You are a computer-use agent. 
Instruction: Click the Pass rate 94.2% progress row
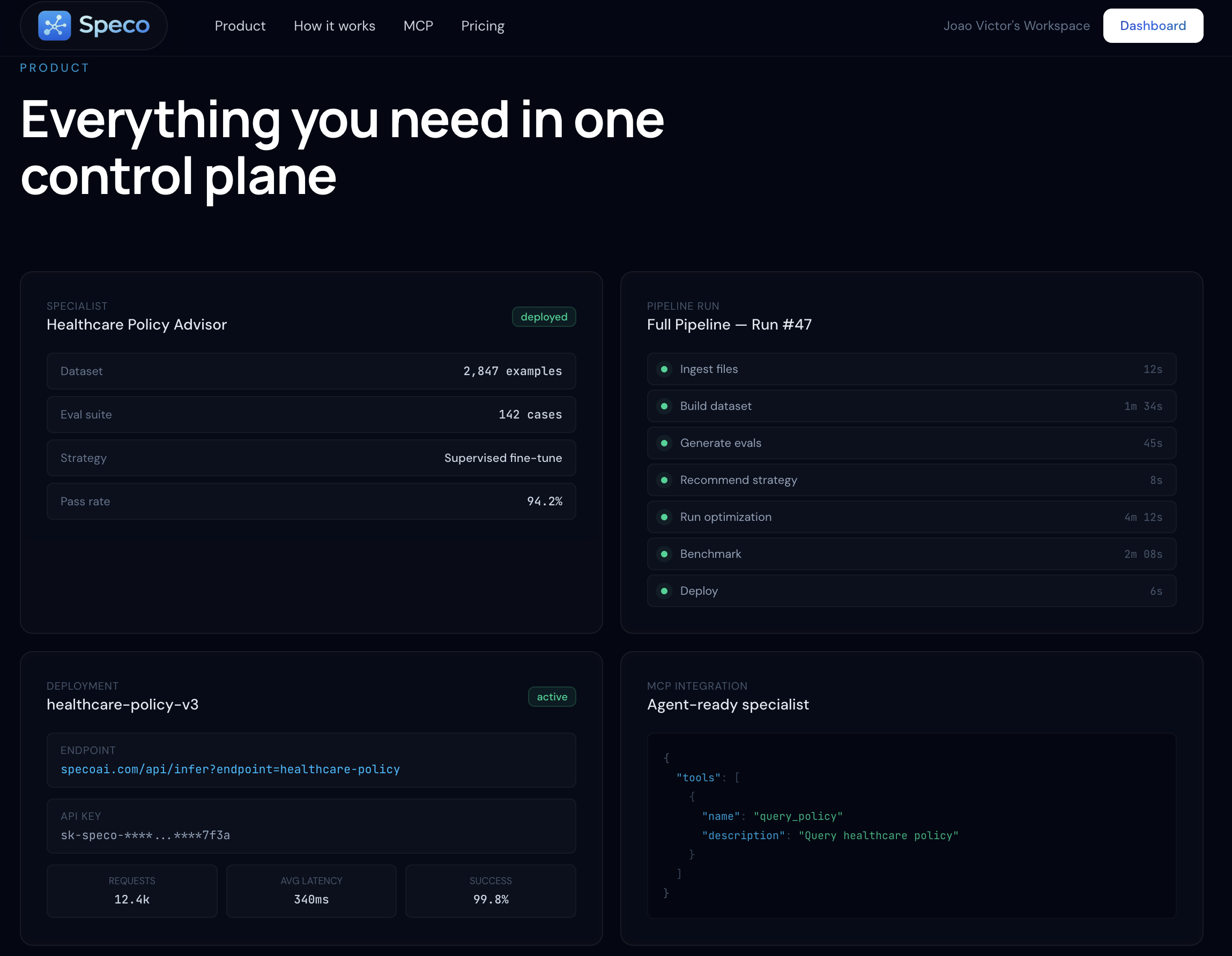pos(311,501)
